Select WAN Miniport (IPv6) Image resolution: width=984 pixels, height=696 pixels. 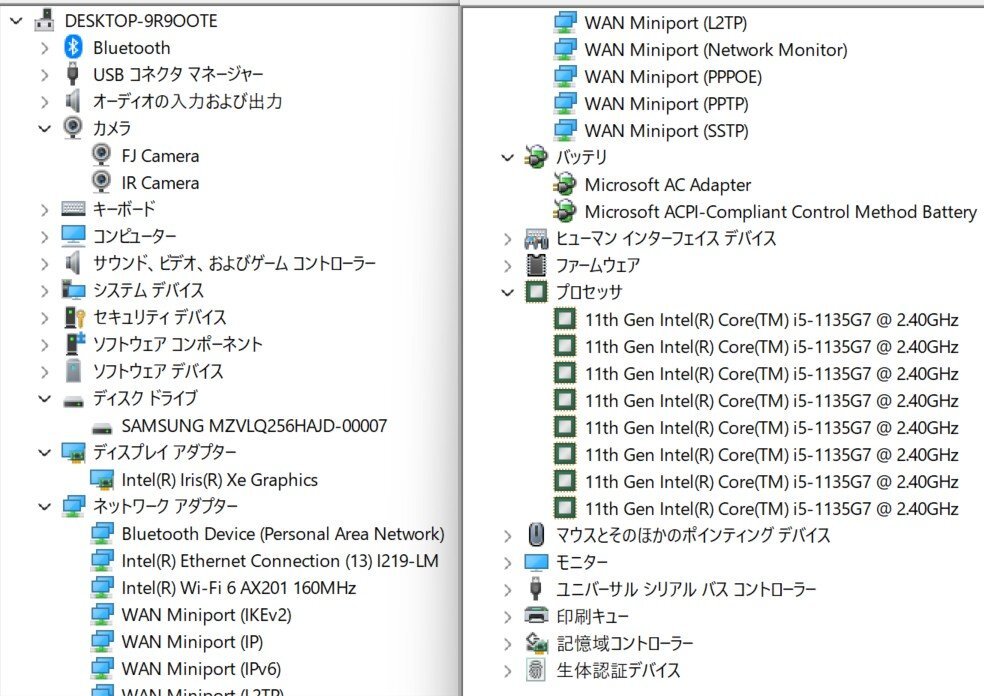[x=201, y=669]
